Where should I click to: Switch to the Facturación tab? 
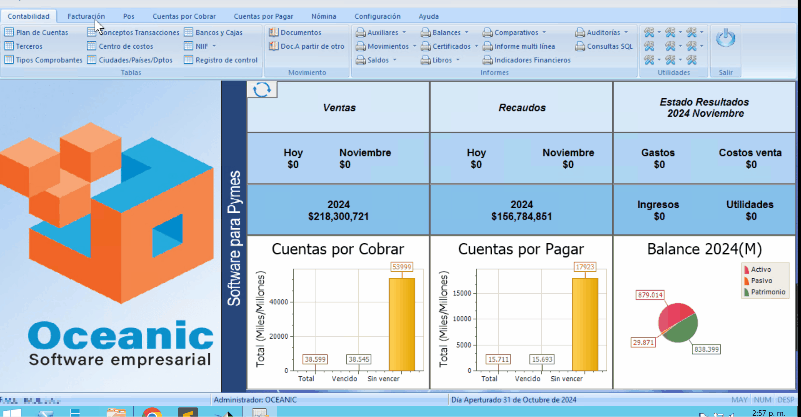[86, 16]
